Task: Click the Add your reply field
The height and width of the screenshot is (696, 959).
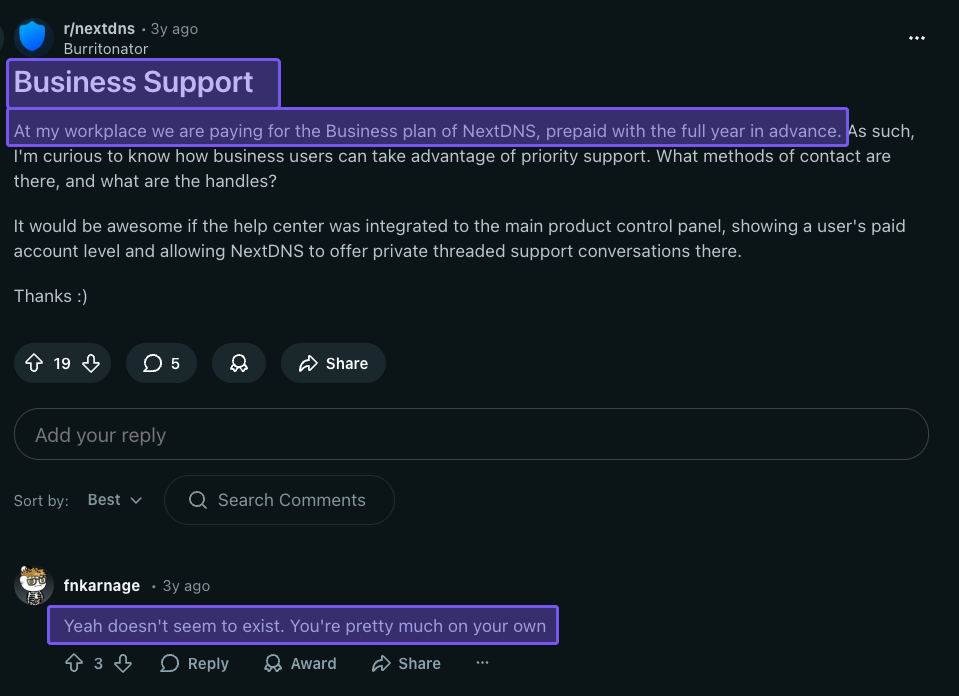Action: tap(470, 435)
